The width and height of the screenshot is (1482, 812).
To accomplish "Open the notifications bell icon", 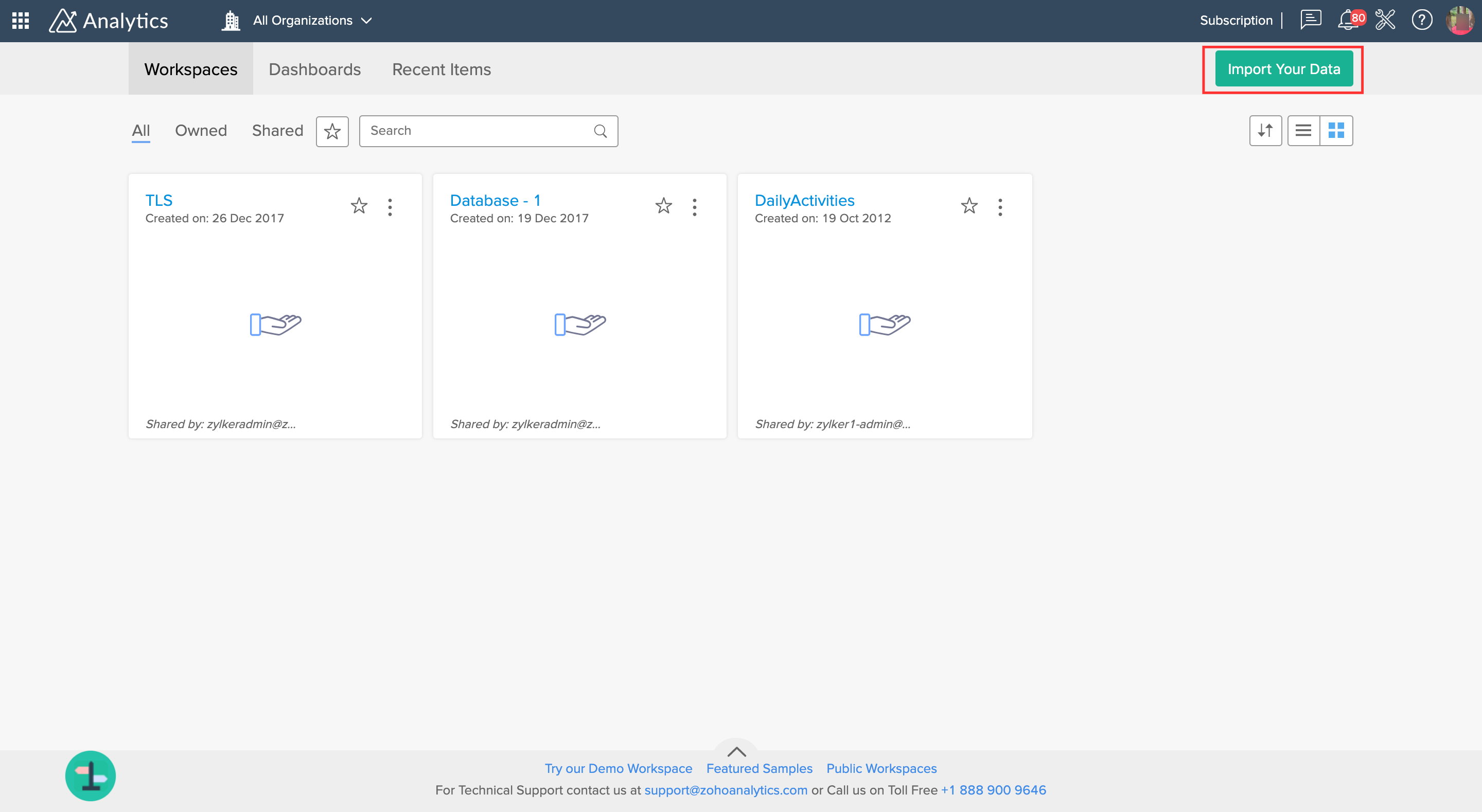I will (1348, 21).
